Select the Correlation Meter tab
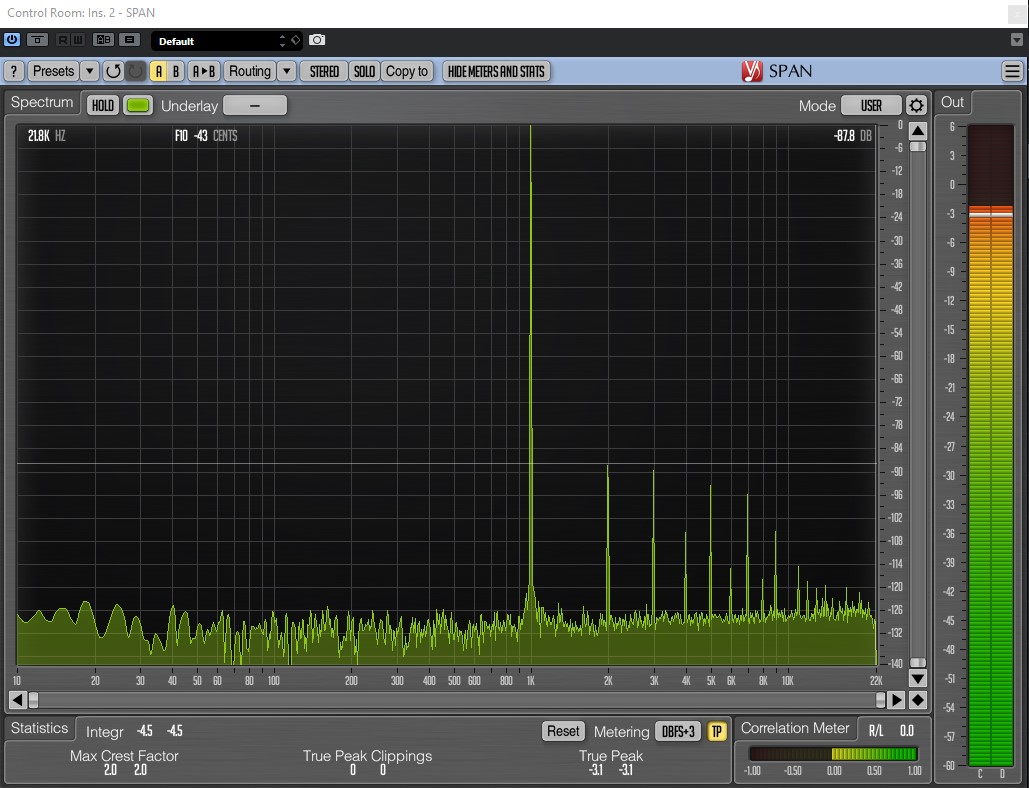 click(795, 728)
